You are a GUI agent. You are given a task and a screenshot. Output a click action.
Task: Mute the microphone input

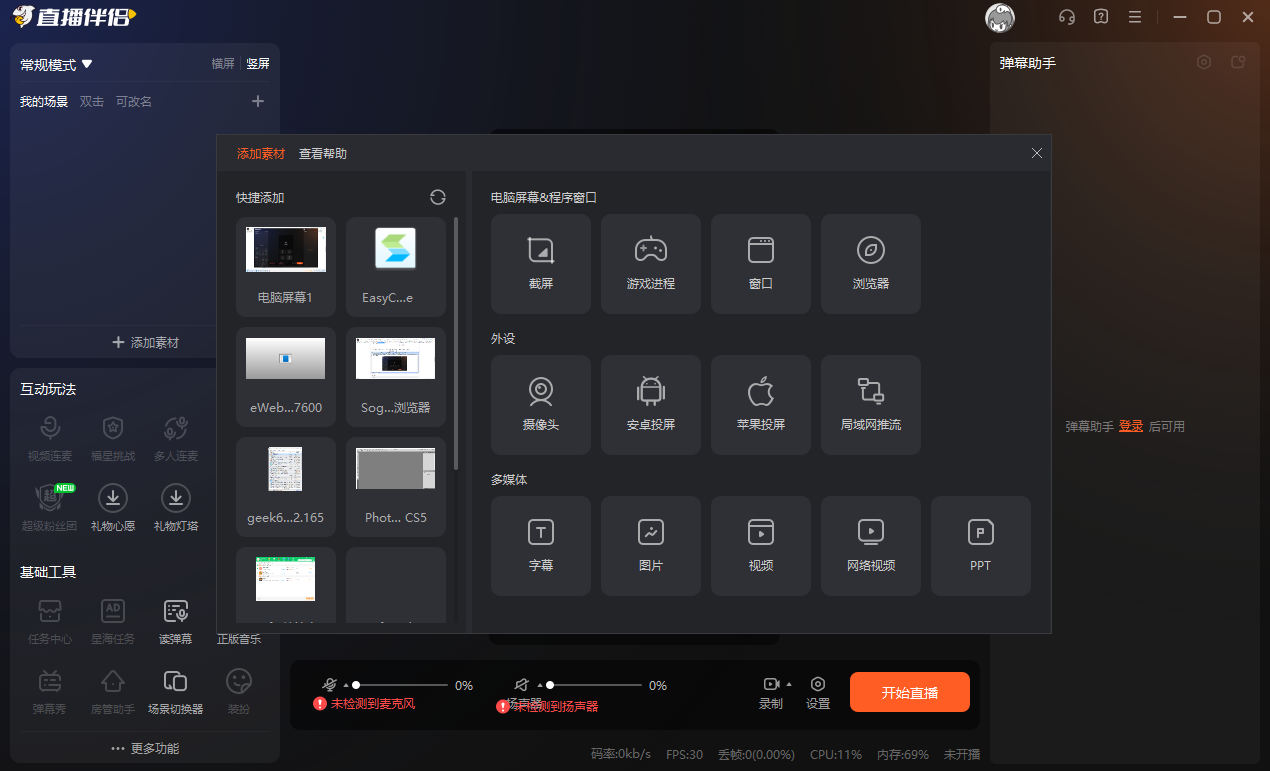pyautogui.click(x=330, y=684)
